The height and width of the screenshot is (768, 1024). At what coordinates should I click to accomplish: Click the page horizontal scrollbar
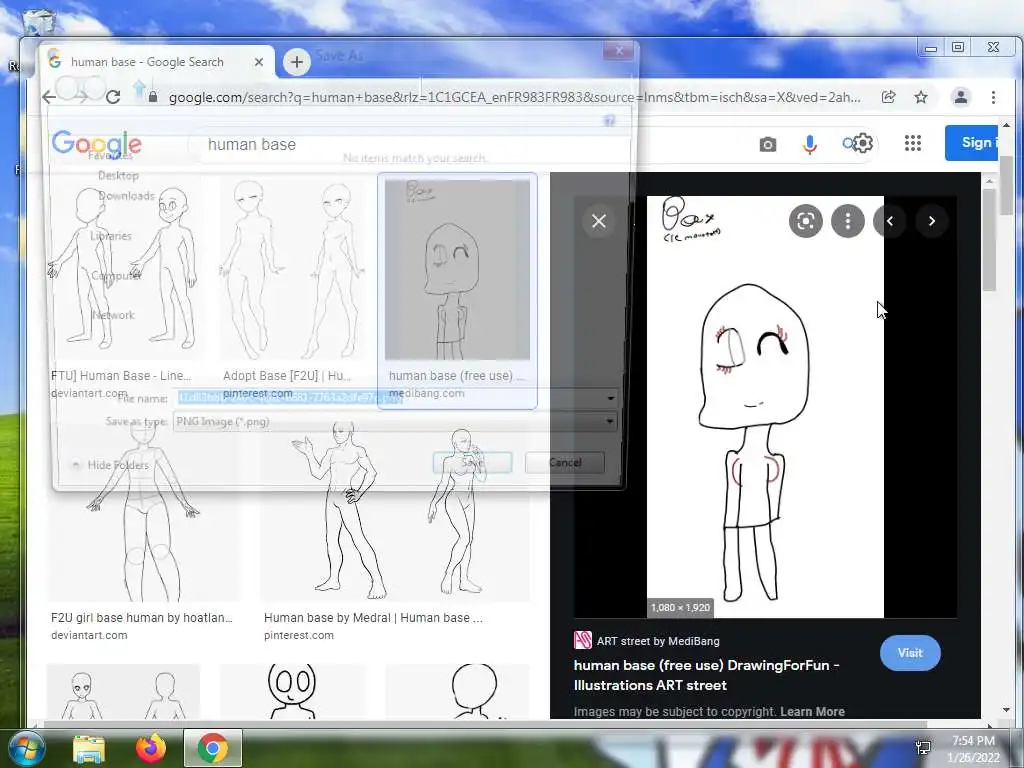(485, 724)
